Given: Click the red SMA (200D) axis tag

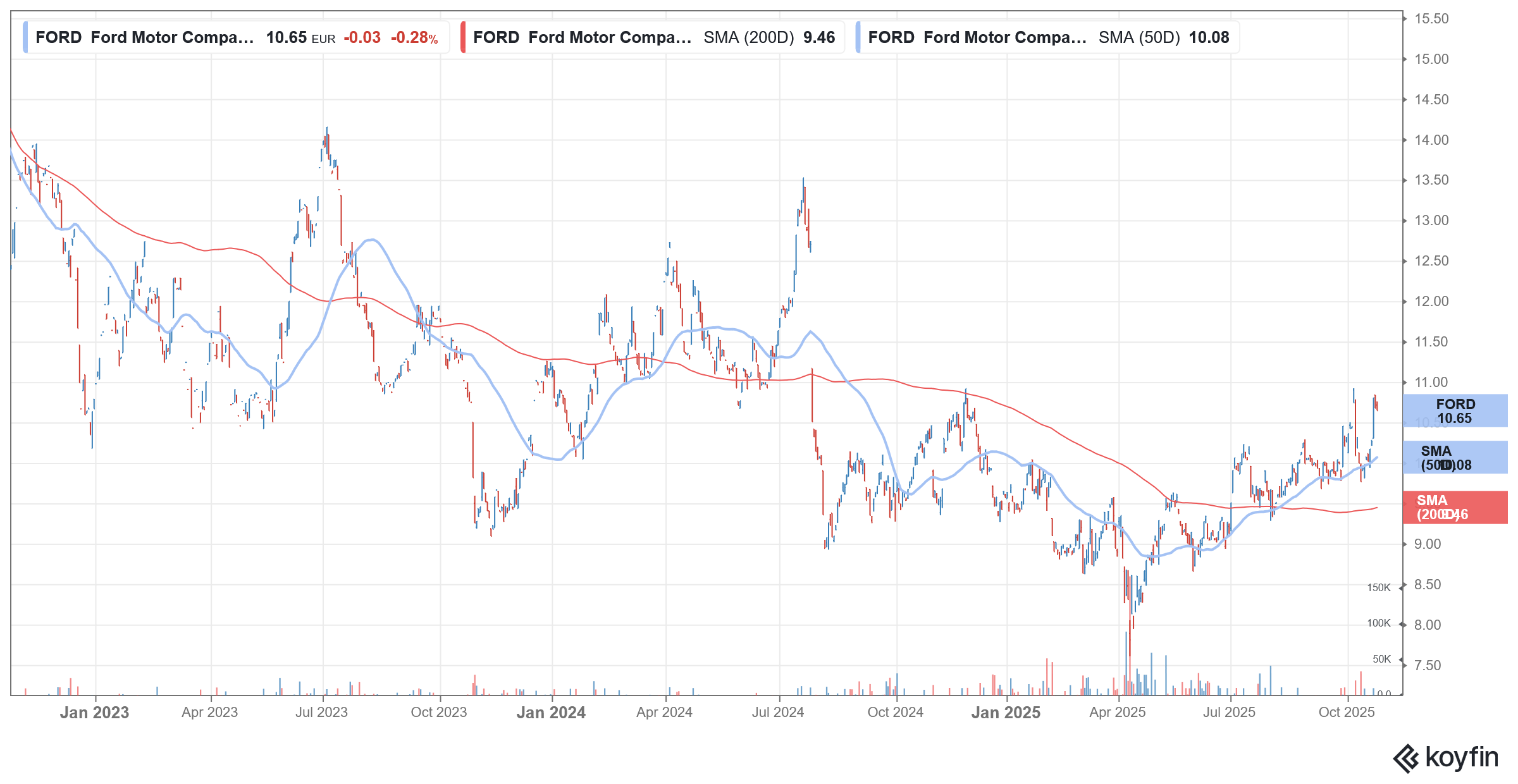Looking at the screenshot, I should tap(1455, 507).
